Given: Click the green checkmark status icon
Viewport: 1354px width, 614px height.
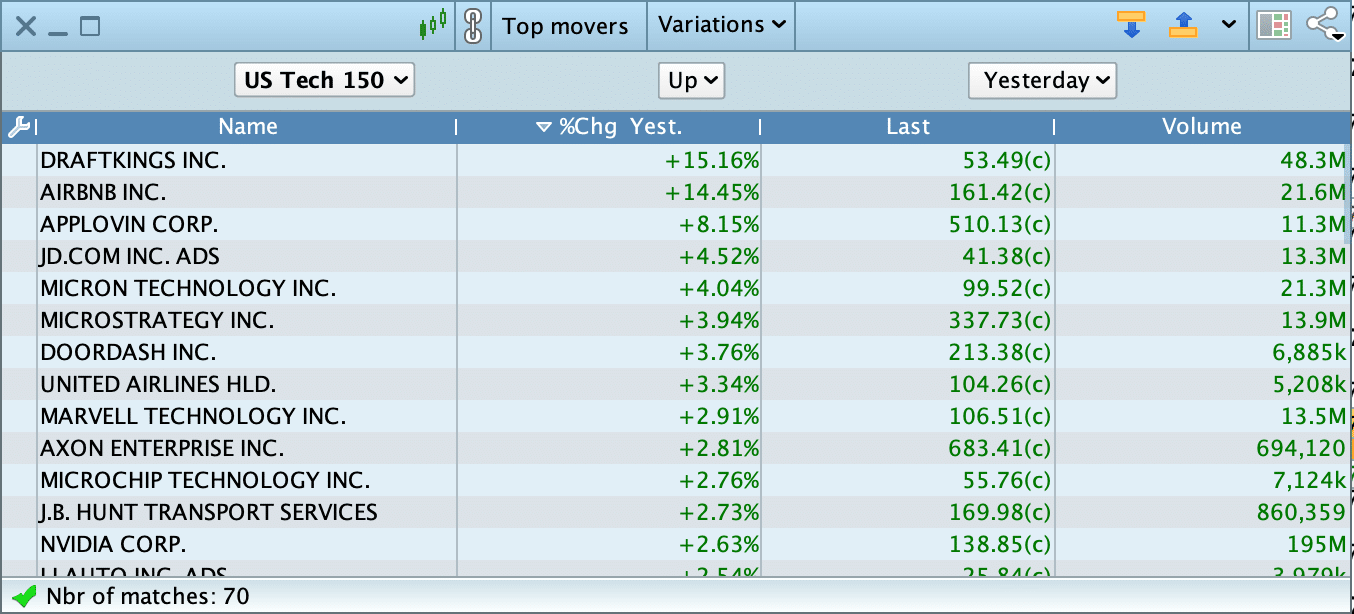Looking at the screenshot, I should tap(24, 597).
